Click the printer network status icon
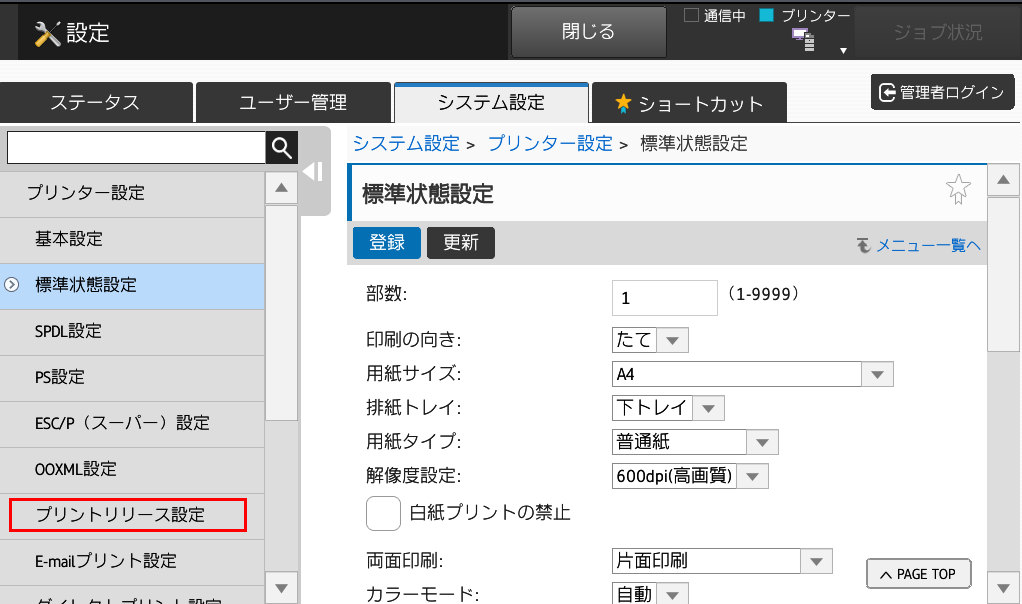Viewport: 1022px width, 604px height. pos(804,39)
